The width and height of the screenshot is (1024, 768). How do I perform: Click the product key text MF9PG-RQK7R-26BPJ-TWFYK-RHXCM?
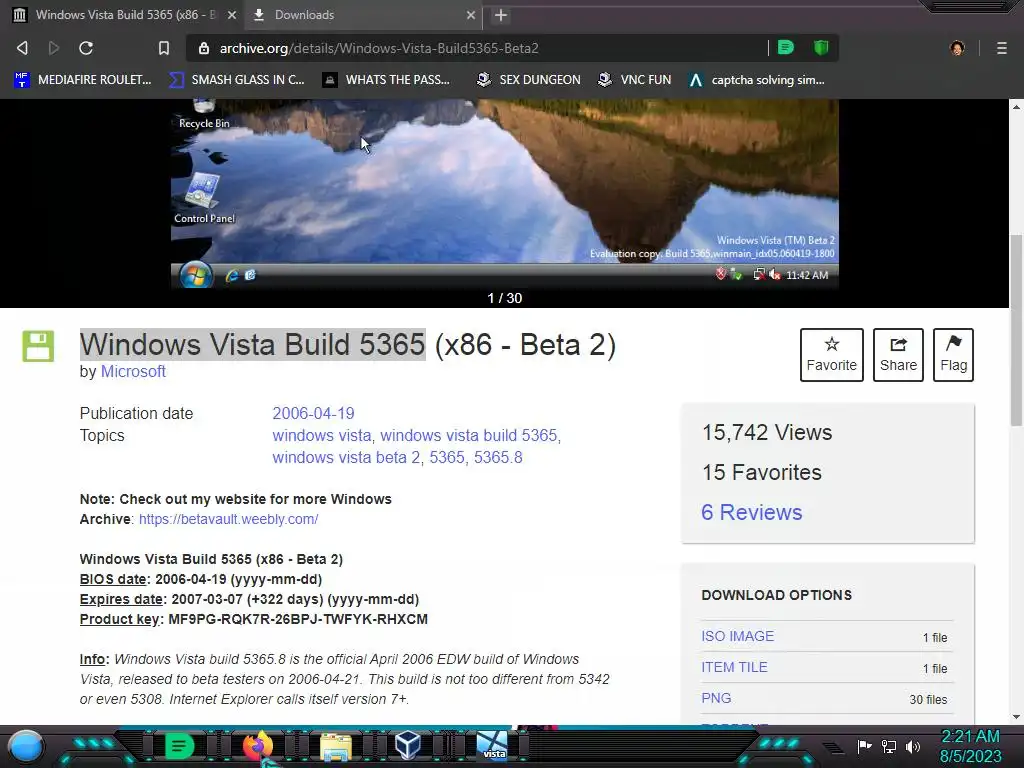pos(298,619)
